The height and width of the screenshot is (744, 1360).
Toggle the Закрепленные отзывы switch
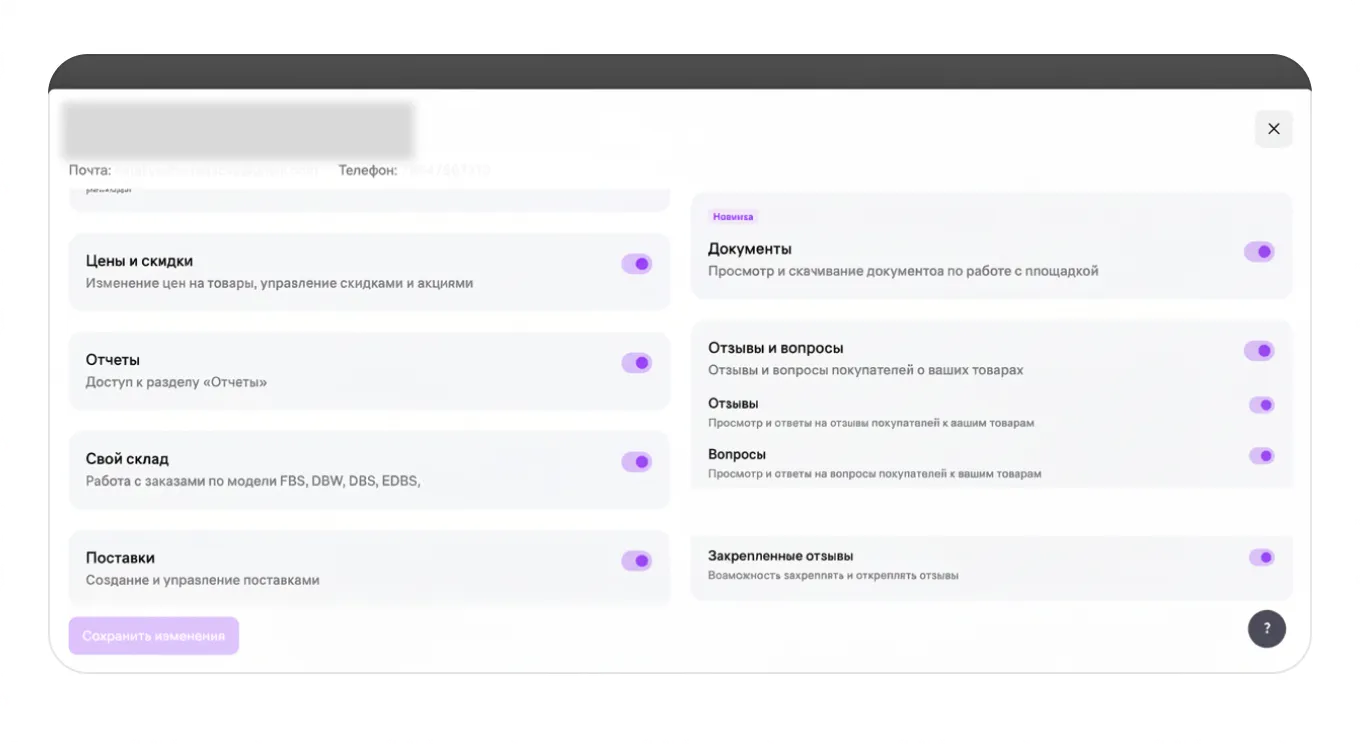[x=1261, y=557]
